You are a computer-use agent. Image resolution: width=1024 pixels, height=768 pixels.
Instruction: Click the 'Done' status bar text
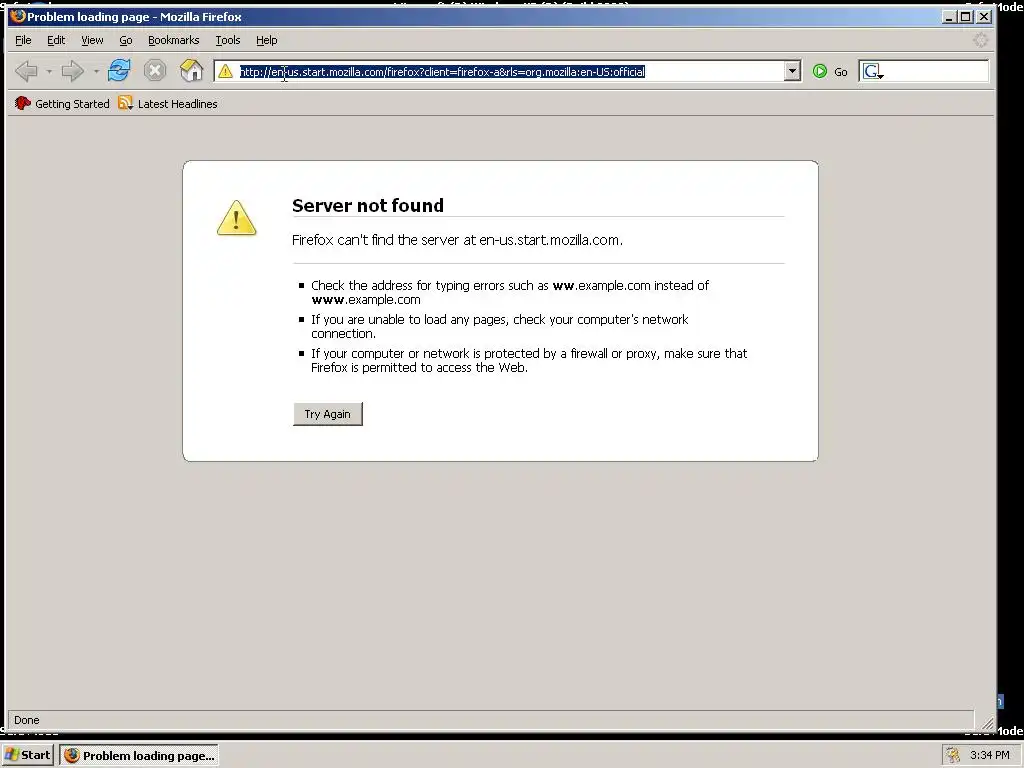coord(27,720)
